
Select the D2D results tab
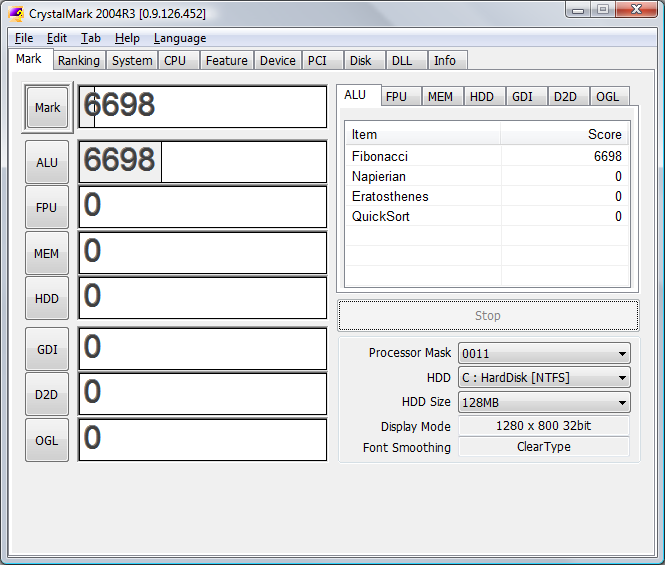[x=568, y=97]
